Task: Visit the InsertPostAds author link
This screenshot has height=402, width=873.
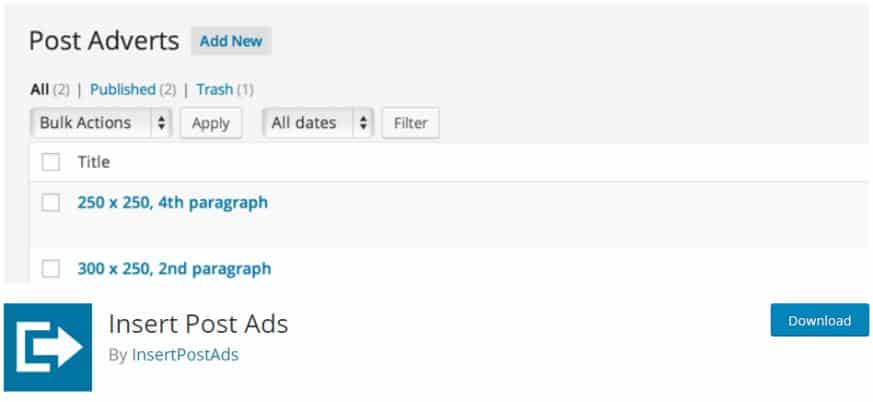Action: pyautogui.click(x=185, y=354)
